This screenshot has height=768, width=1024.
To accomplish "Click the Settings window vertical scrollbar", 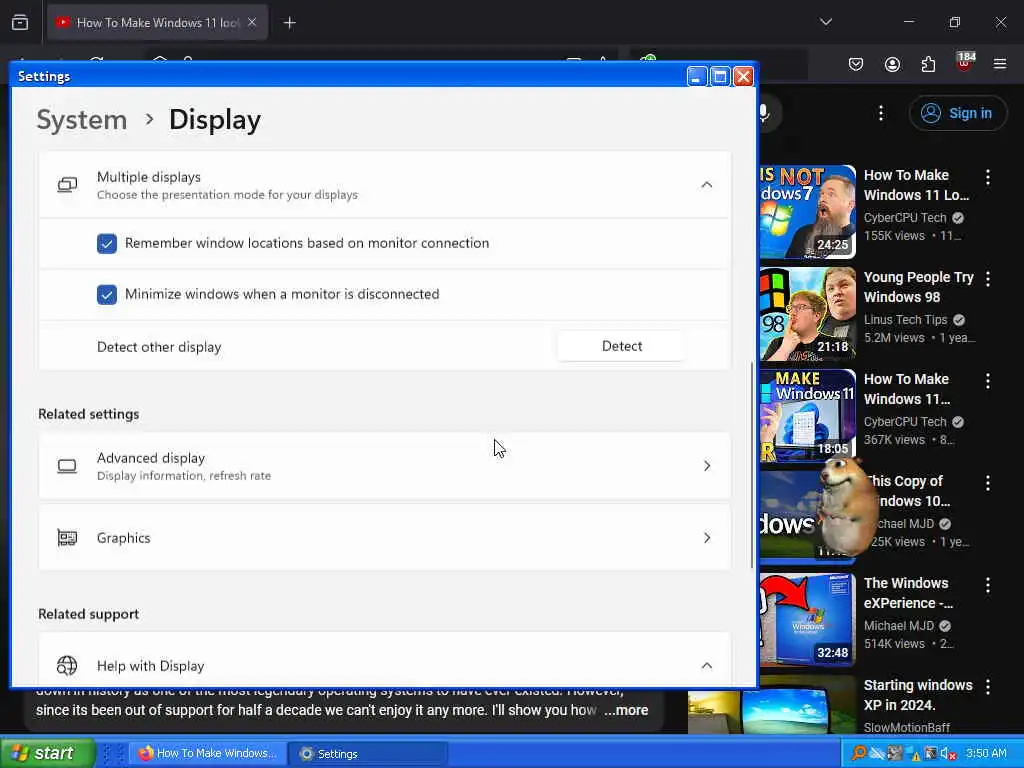I will tap(752, 464).
